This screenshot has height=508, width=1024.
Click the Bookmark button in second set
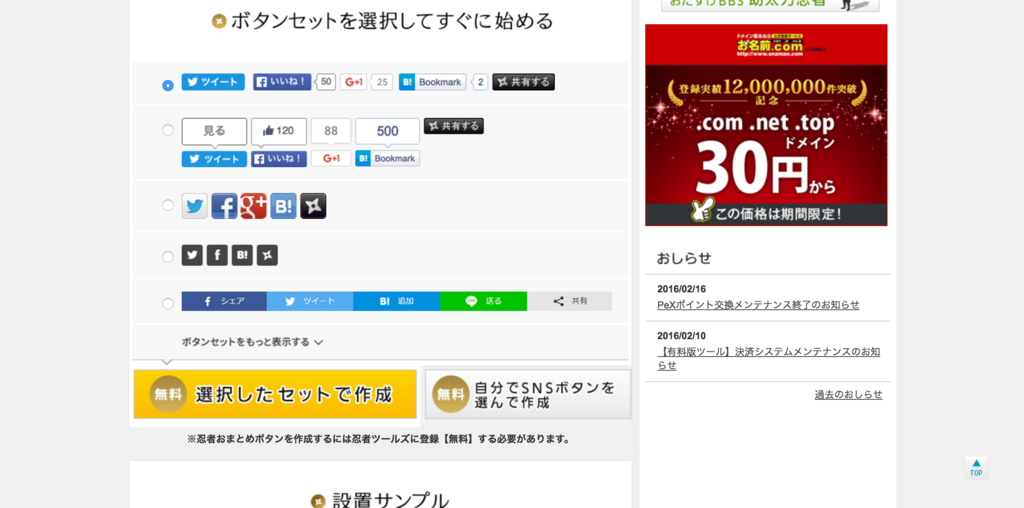pos(387,159)
